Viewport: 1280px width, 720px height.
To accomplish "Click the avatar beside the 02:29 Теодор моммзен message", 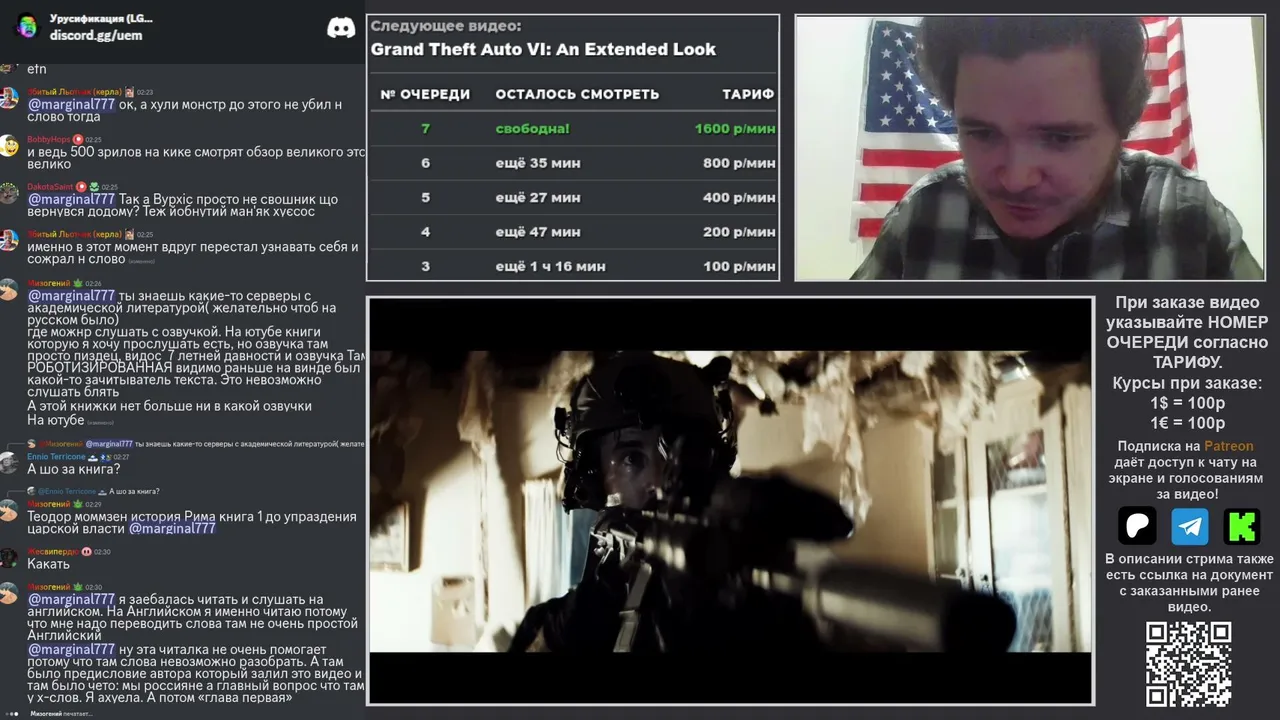I will tap(9, 510).
